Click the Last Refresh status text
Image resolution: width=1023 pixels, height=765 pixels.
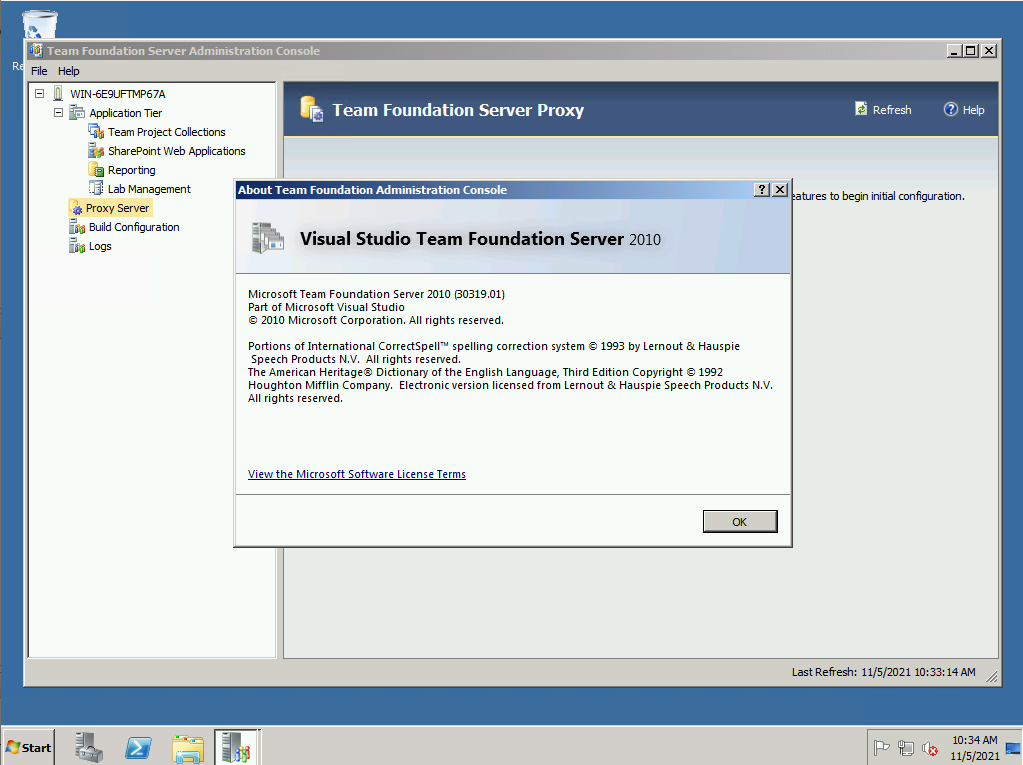click(x=883, y=672)
